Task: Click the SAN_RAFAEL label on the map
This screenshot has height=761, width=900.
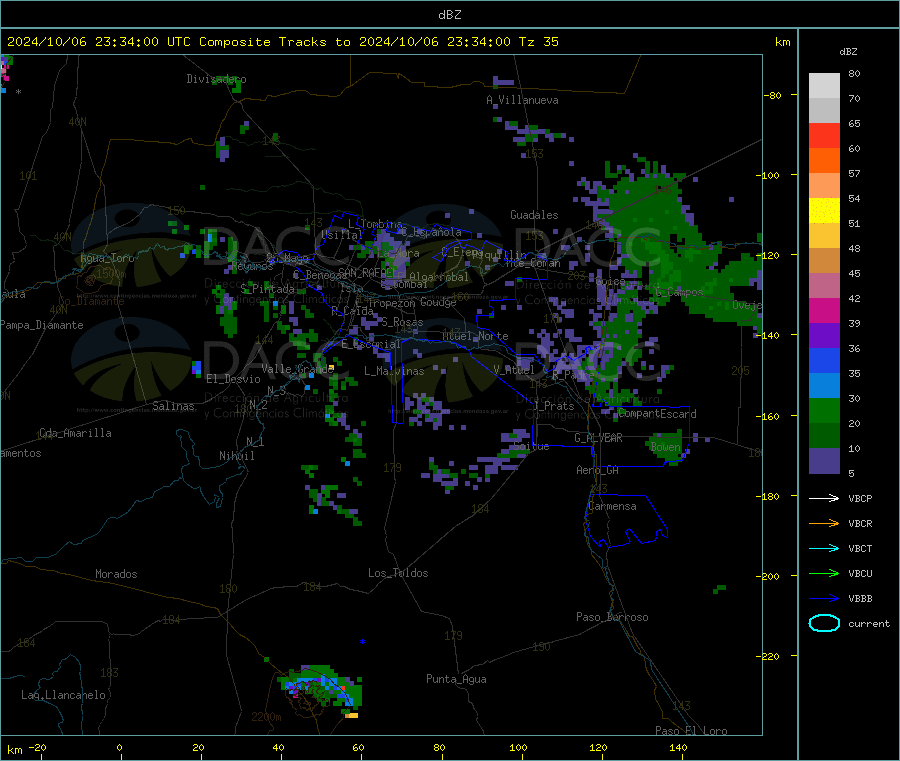Action: 367,272
